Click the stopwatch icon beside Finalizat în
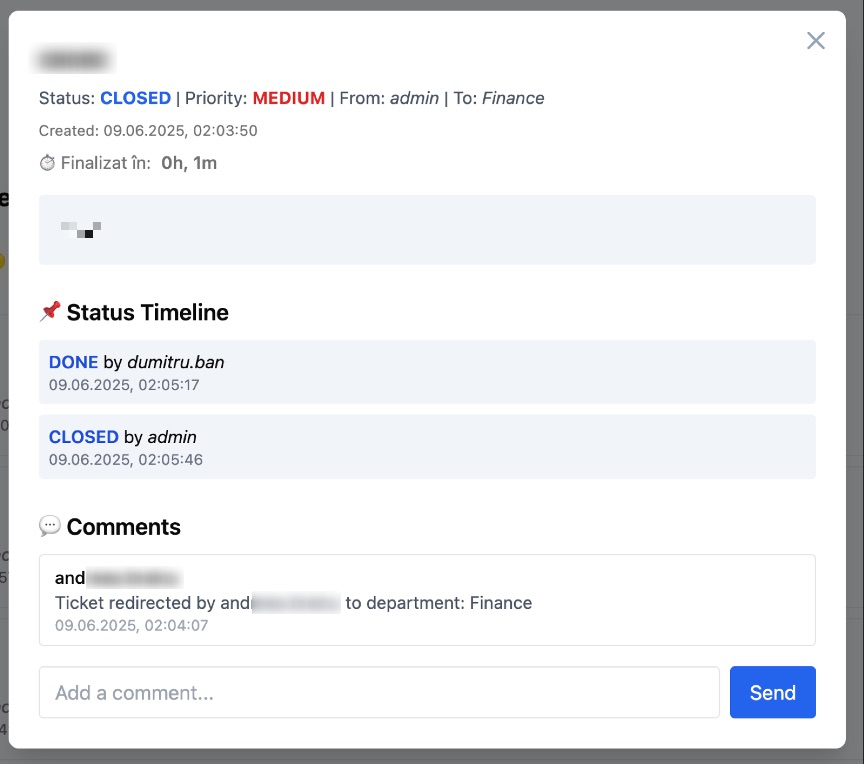864x764 pixels. pyautogui.click(x=47, y=162)
